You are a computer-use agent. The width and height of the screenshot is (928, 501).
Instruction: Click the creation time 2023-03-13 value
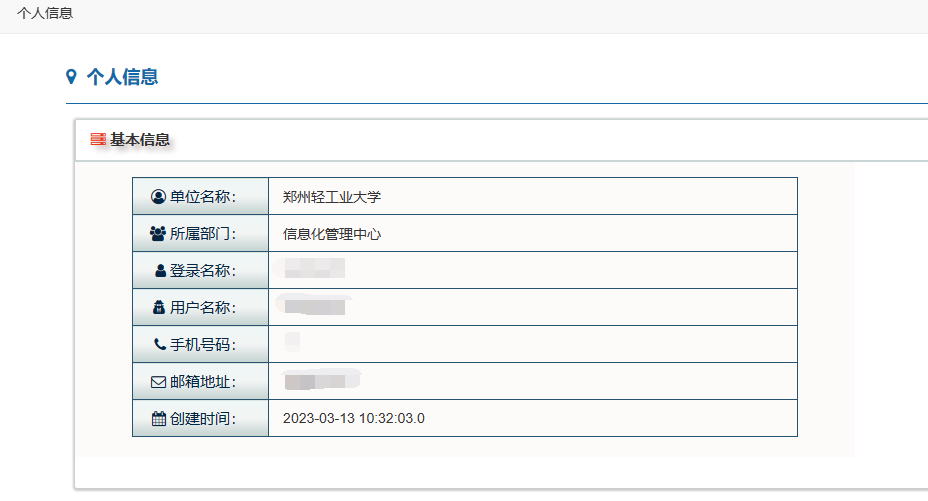pyautogui.click(x=353, y=419)
